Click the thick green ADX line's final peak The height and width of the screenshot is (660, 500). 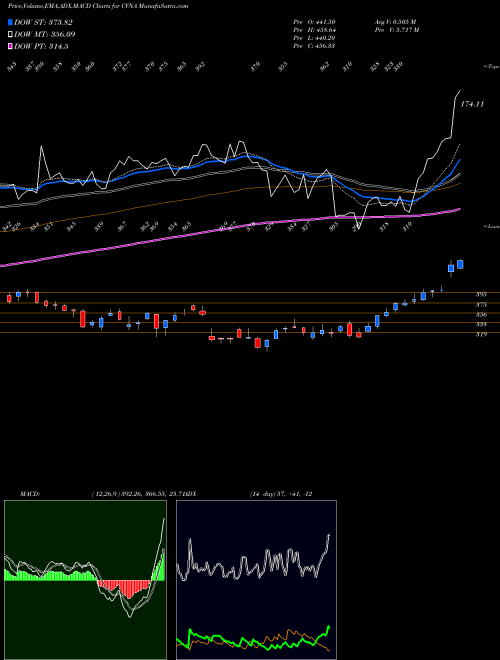coord(328,627)
